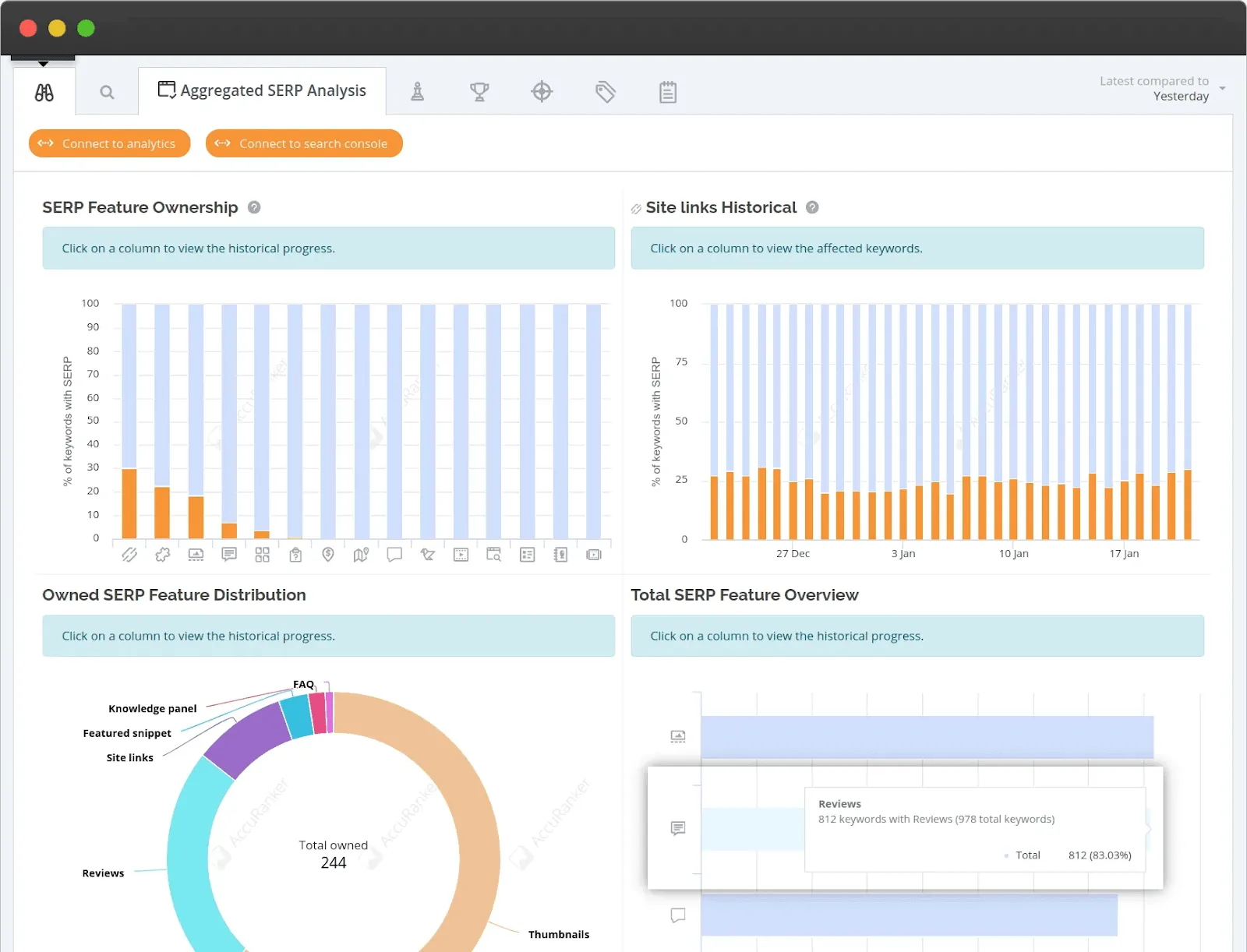Click the tag label icon
This screenshot has width=1247, height=952.
[606, 91]
